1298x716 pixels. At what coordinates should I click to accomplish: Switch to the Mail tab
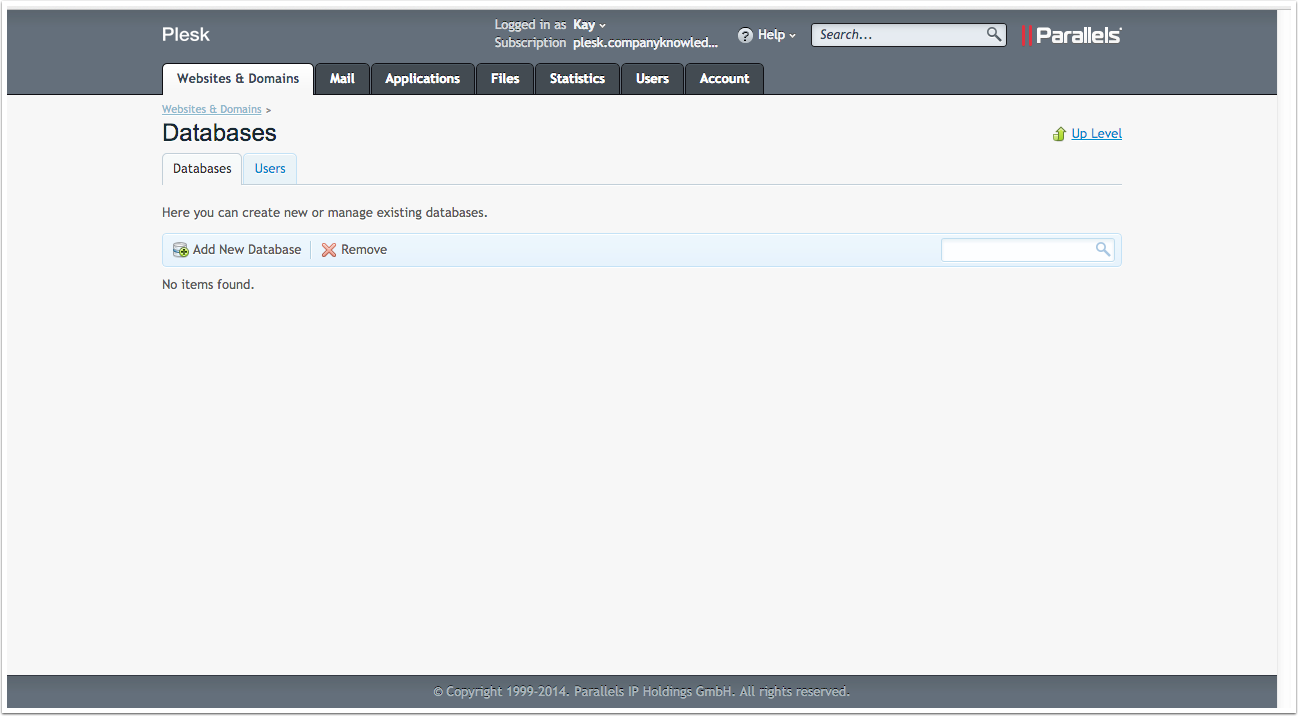click(342, 79)
